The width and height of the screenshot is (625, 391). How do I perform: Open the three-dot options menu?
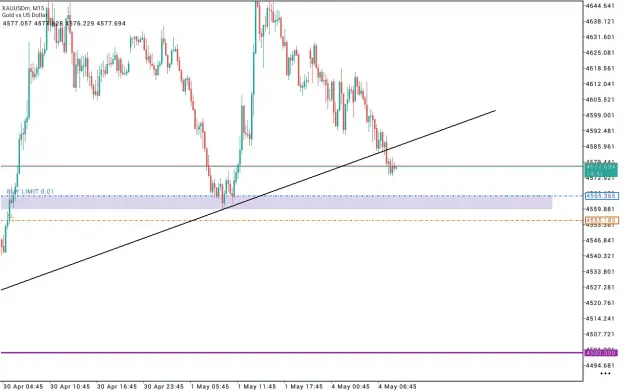point(605,373)
